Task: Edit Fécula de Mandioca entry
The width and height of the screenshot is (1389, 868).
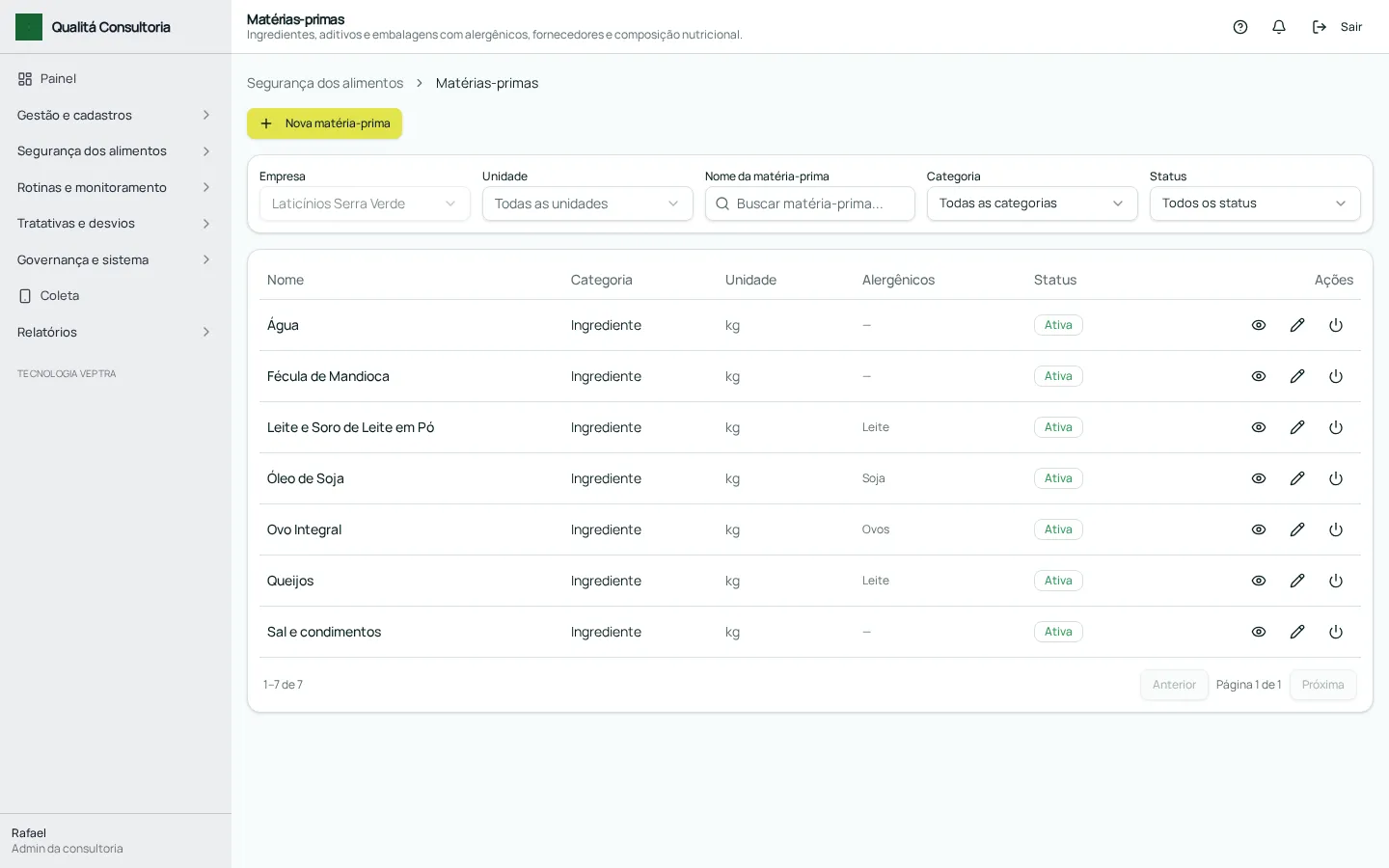Action: coord(1297,376)
